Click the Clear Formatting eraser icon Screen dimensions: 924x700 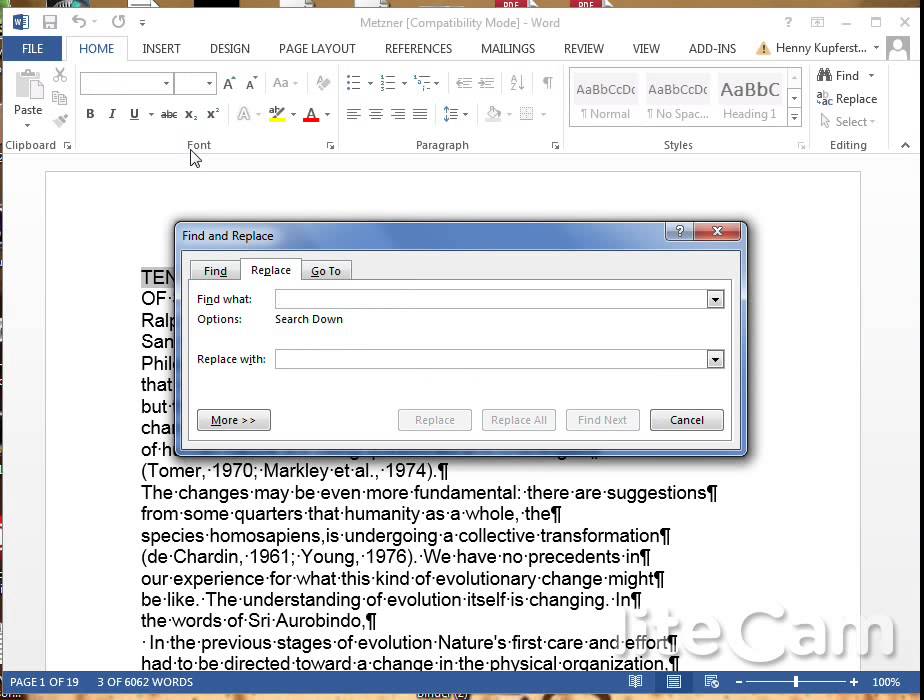click(323, 83)
